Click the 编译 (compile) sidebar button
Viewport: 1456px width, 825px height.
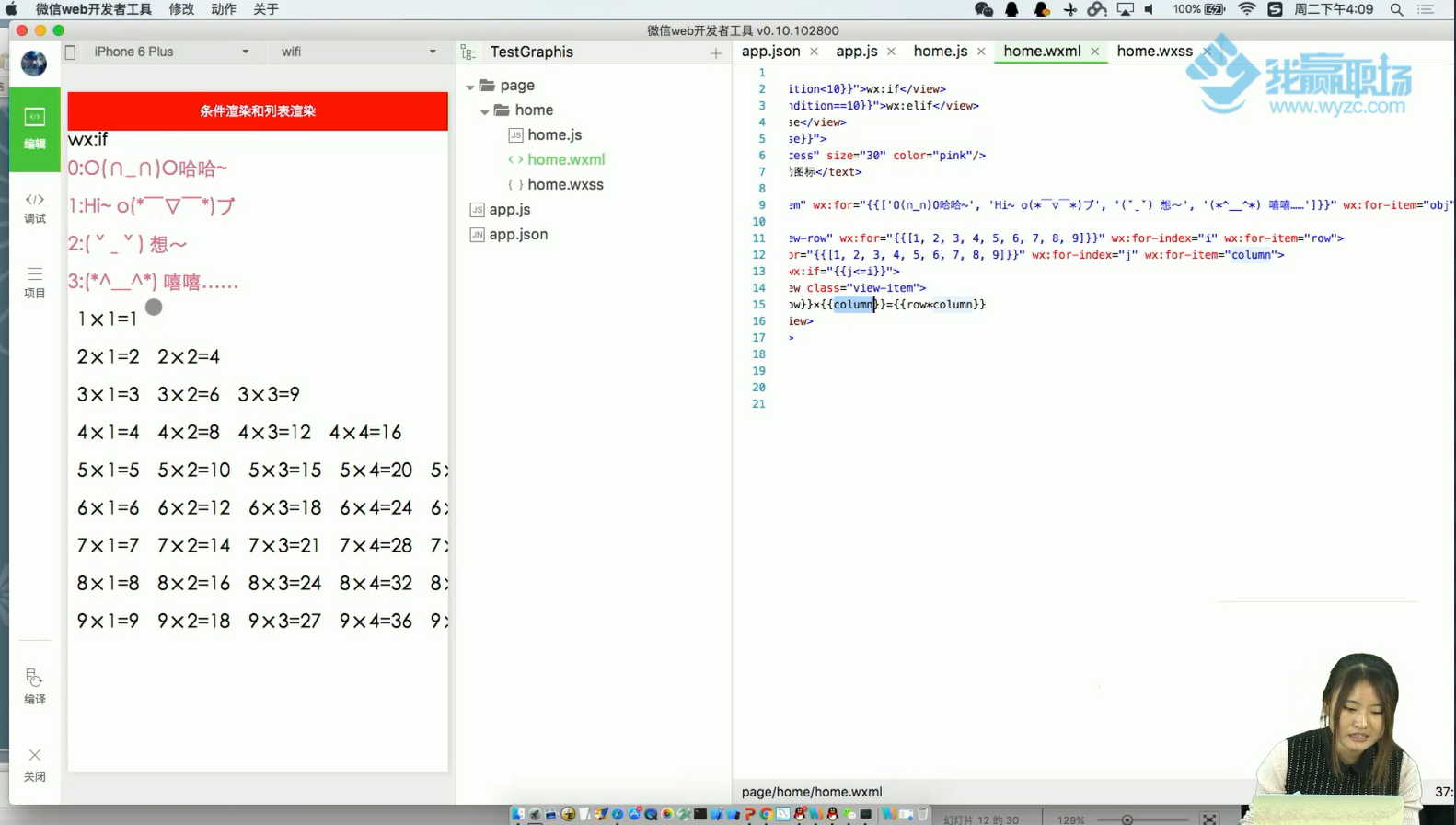(35, 687)
